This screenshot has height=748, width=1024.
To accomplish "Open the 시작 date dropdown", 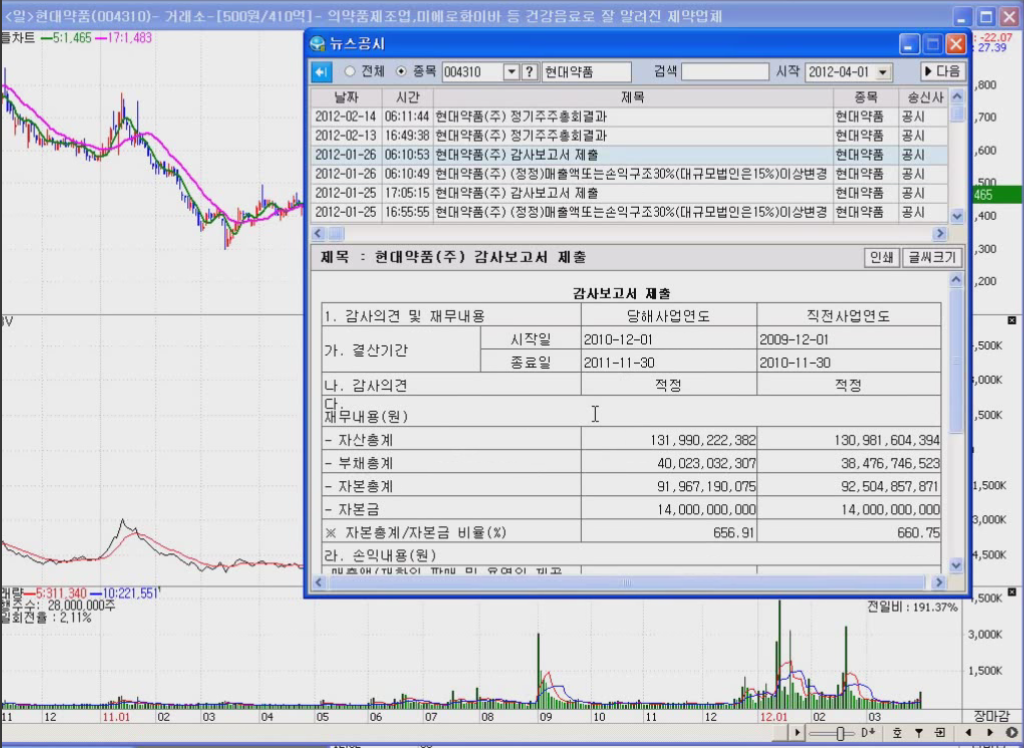I will (883, 72).
